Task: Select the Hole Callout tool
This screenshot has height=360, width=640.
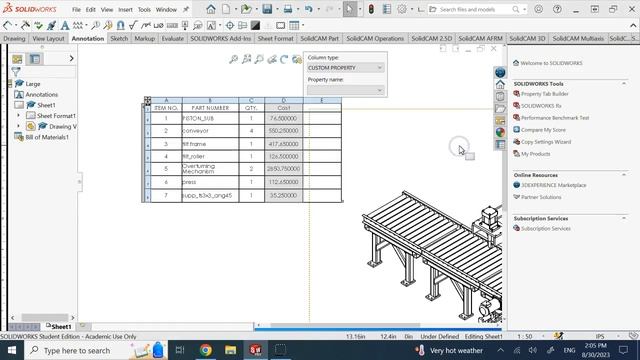Action: pos(158,25)
